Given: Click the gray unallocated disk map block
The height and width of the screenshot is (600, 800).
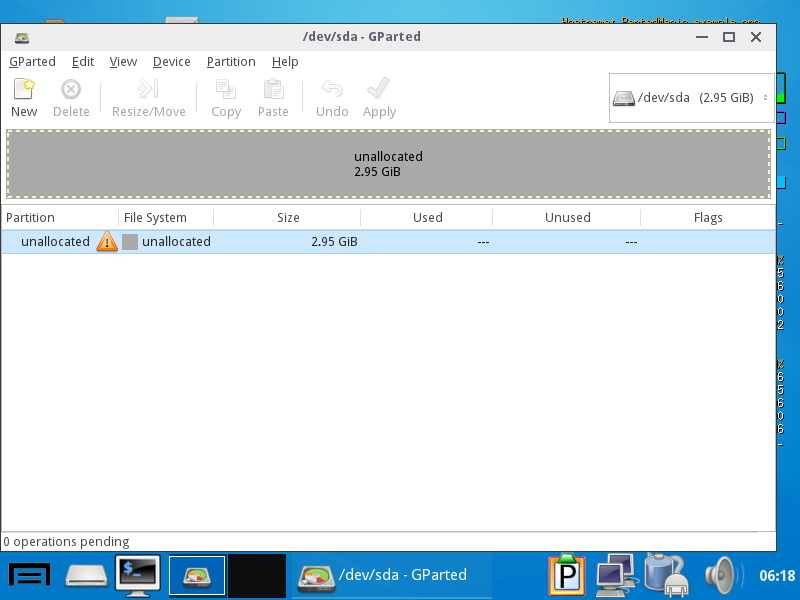Looking at the screenshot, I should tap(388, 164).
